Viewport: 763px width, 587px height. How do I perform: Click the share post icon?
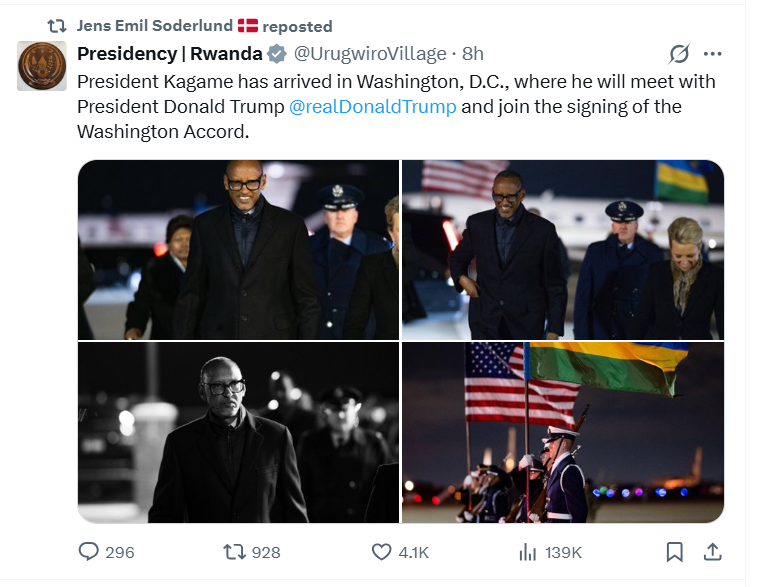(x=712, y=552)
